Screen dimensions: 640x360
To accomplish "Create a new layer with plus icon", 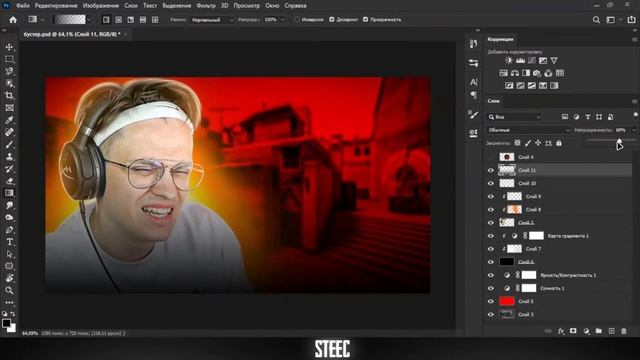I will pyautogui.click(x=611, y=331).
